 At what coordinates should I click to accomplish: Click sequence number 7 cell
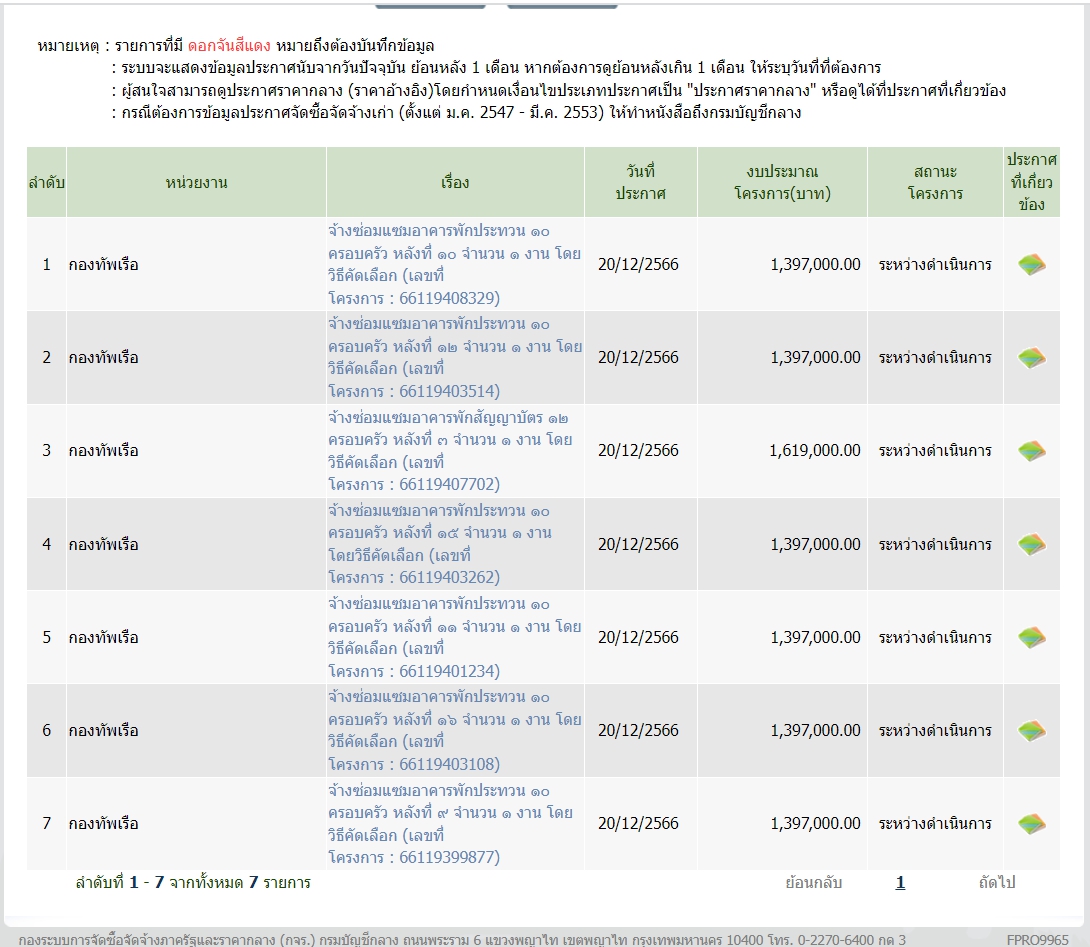(x=47, y=824)
